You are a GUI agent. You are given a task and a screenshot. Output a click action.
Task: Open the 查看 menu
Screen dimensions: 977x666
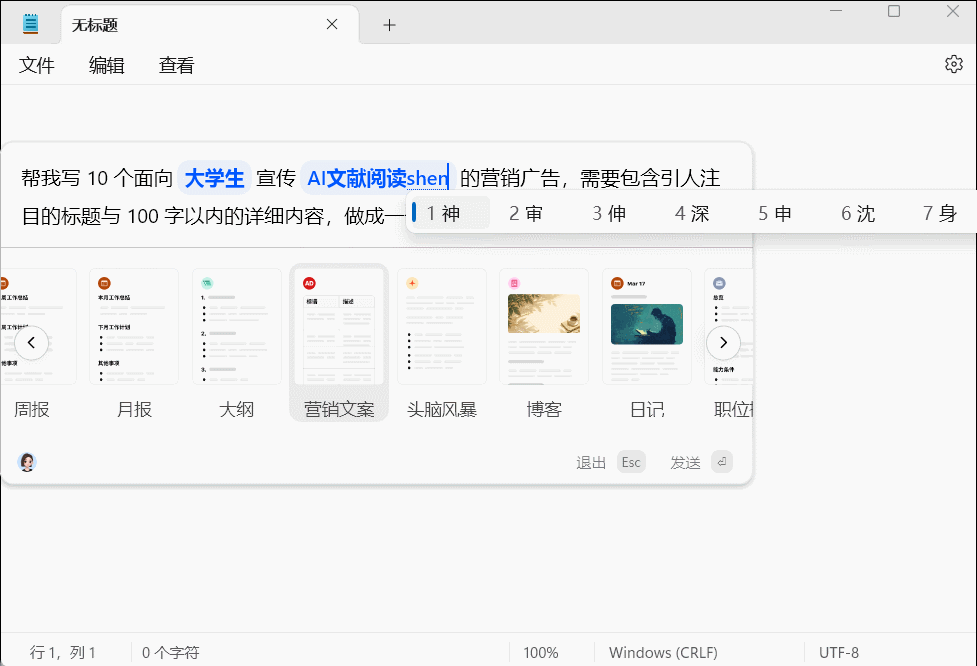click(175, 65)
